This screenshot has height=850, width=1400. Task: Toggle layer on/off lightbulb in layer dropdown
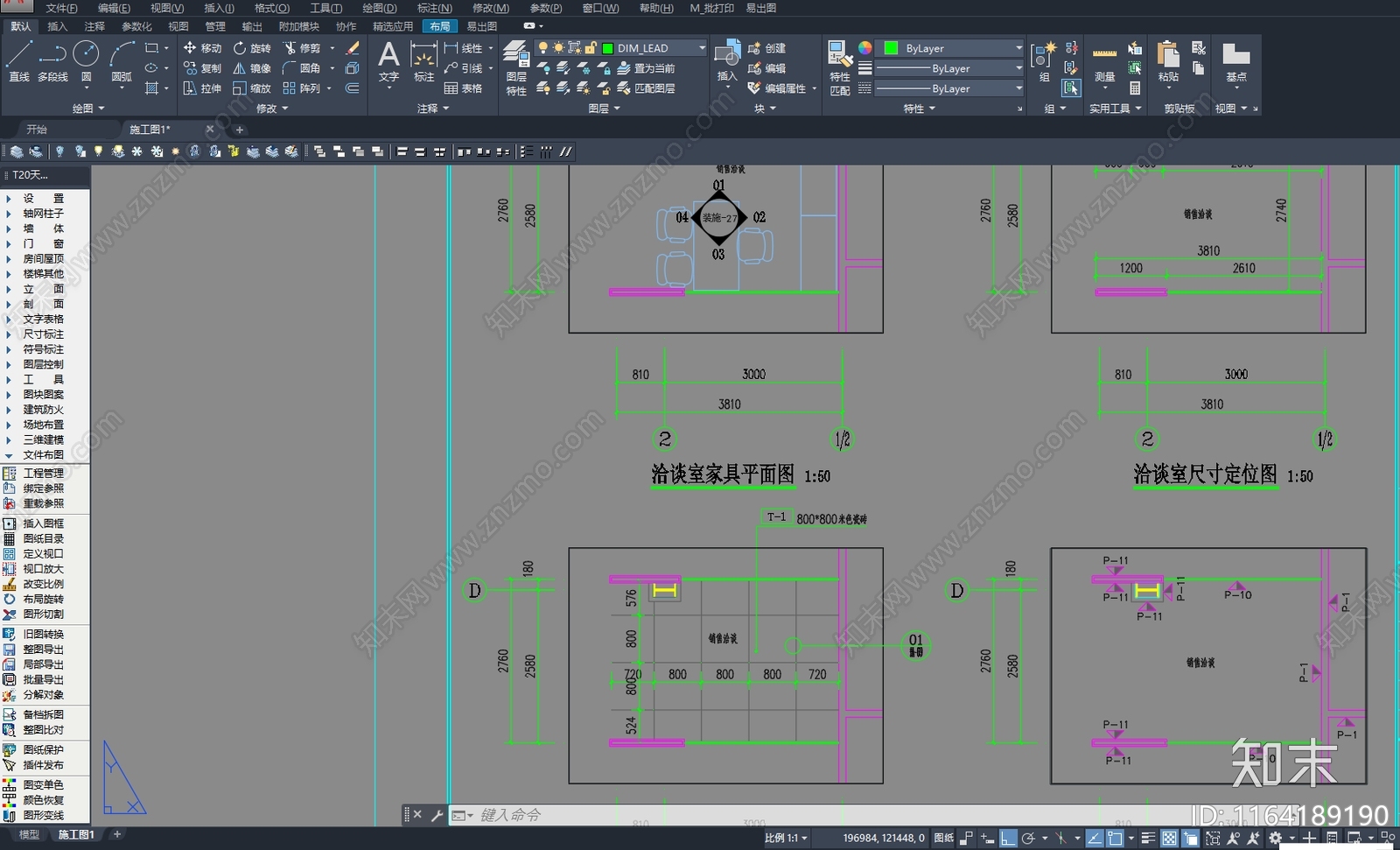(543, 48)
